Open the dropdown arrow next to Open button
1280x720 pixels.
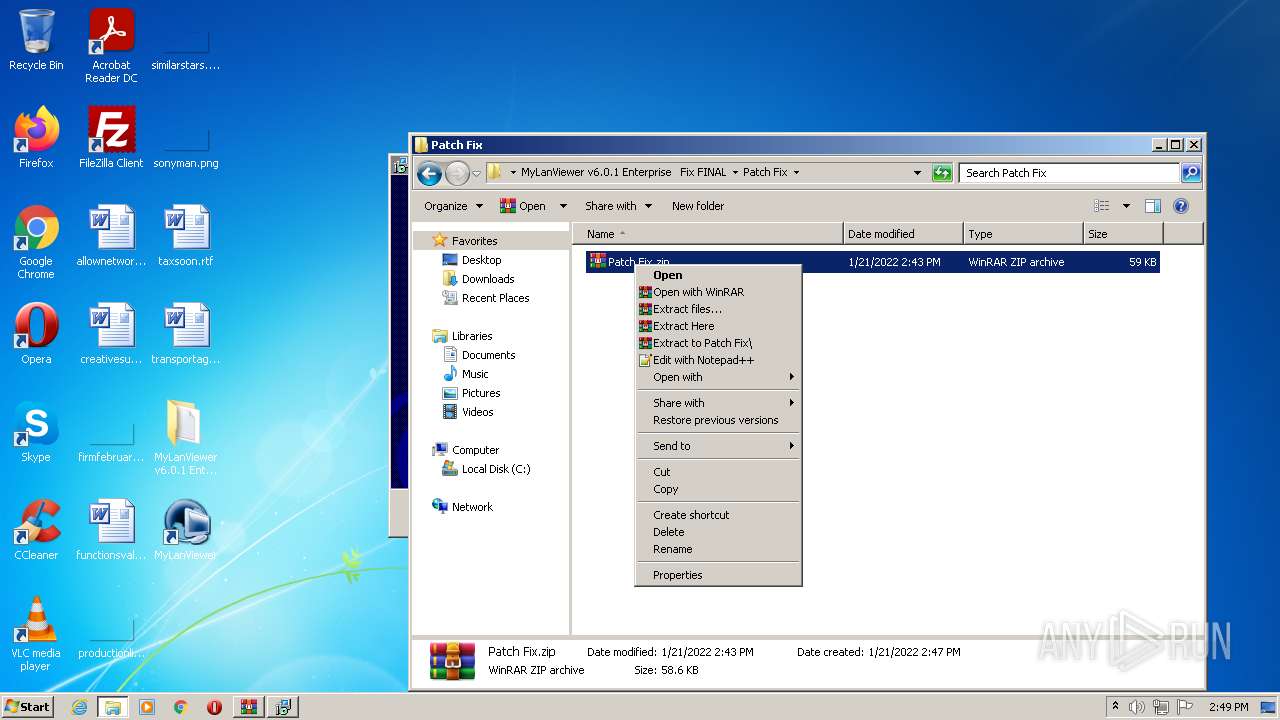point(563,206)
